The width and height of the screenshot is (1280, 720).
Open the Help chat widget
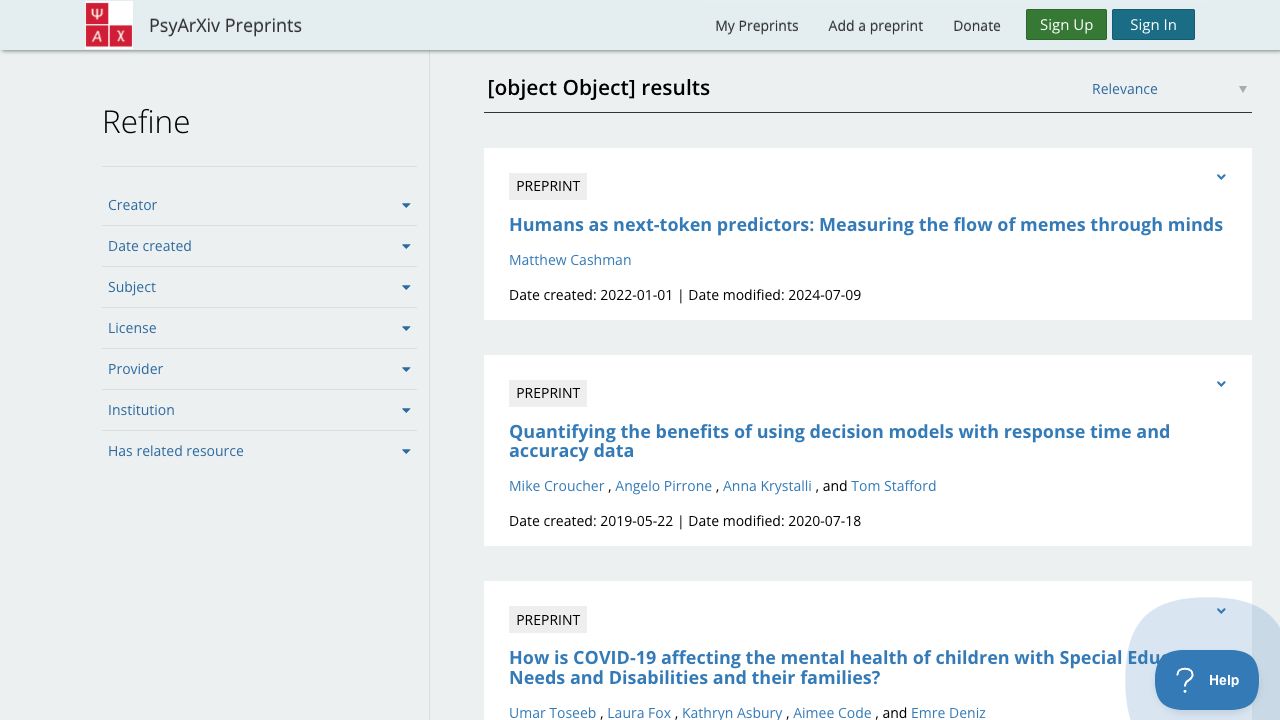point(1207,680)
